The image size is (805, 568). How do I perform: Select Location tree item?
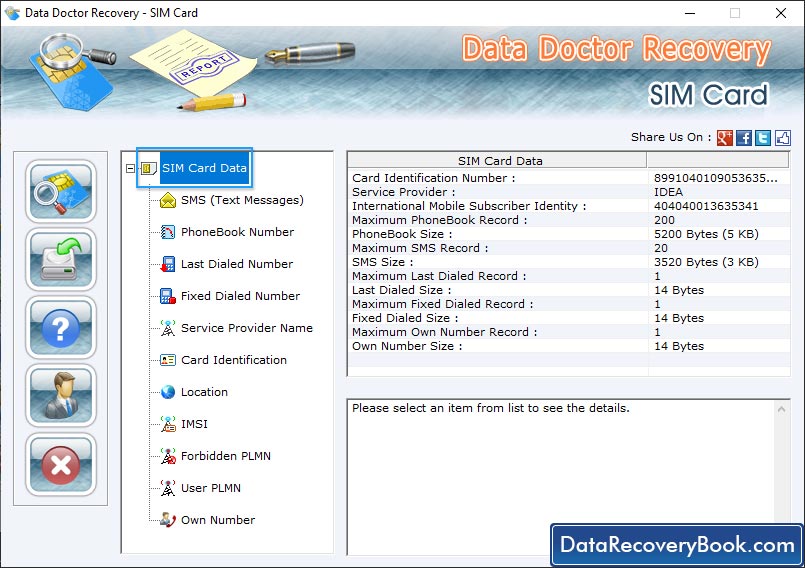click(x=204, y=392)
